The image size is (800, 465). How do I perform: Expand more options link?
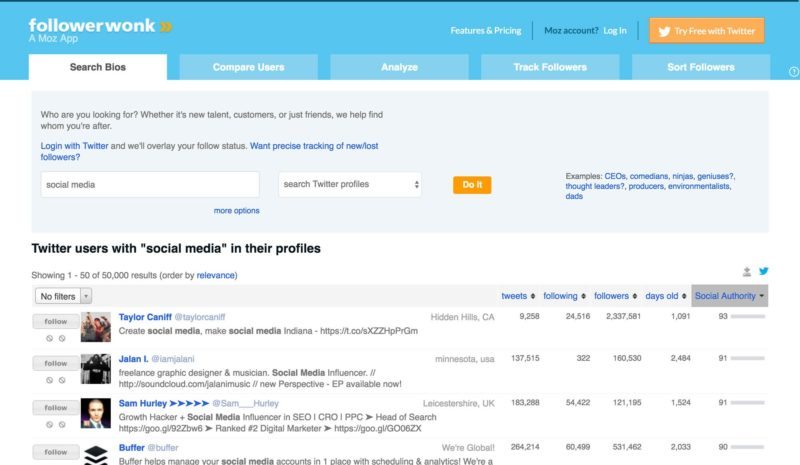(x=236, y=210)
